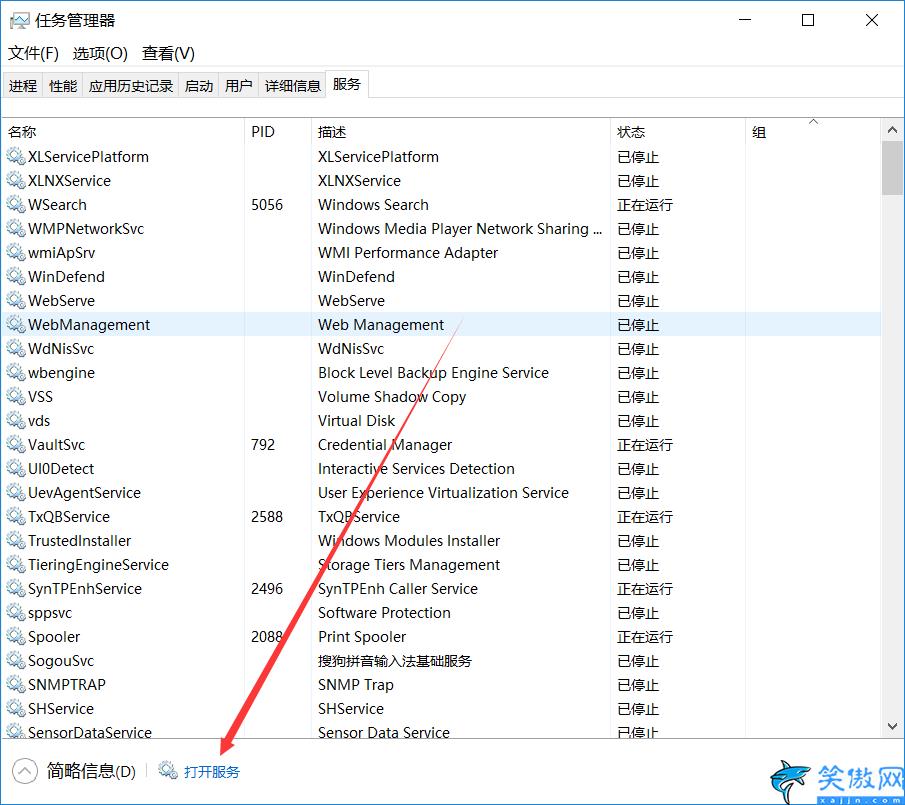Click the scrollbar down arrow

[892, 726]
